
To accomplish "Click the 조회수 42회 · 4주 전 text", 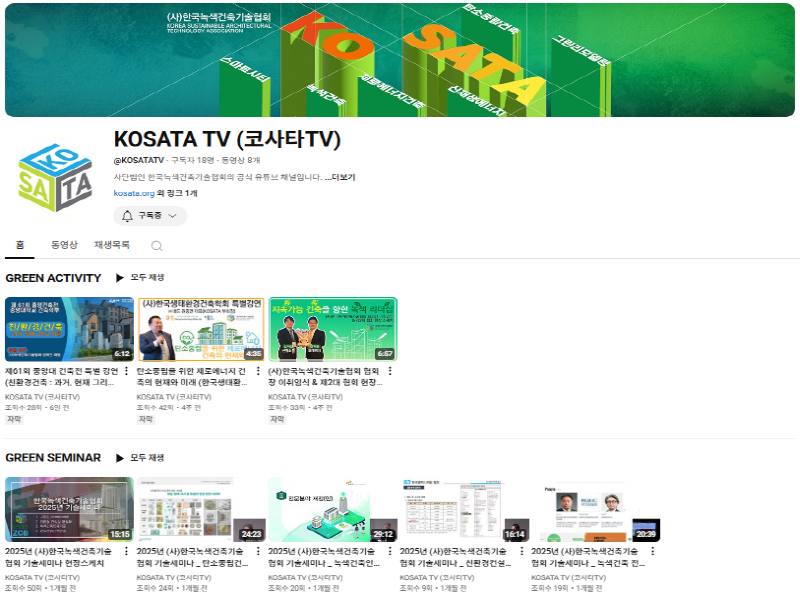I will coord(169,408).
